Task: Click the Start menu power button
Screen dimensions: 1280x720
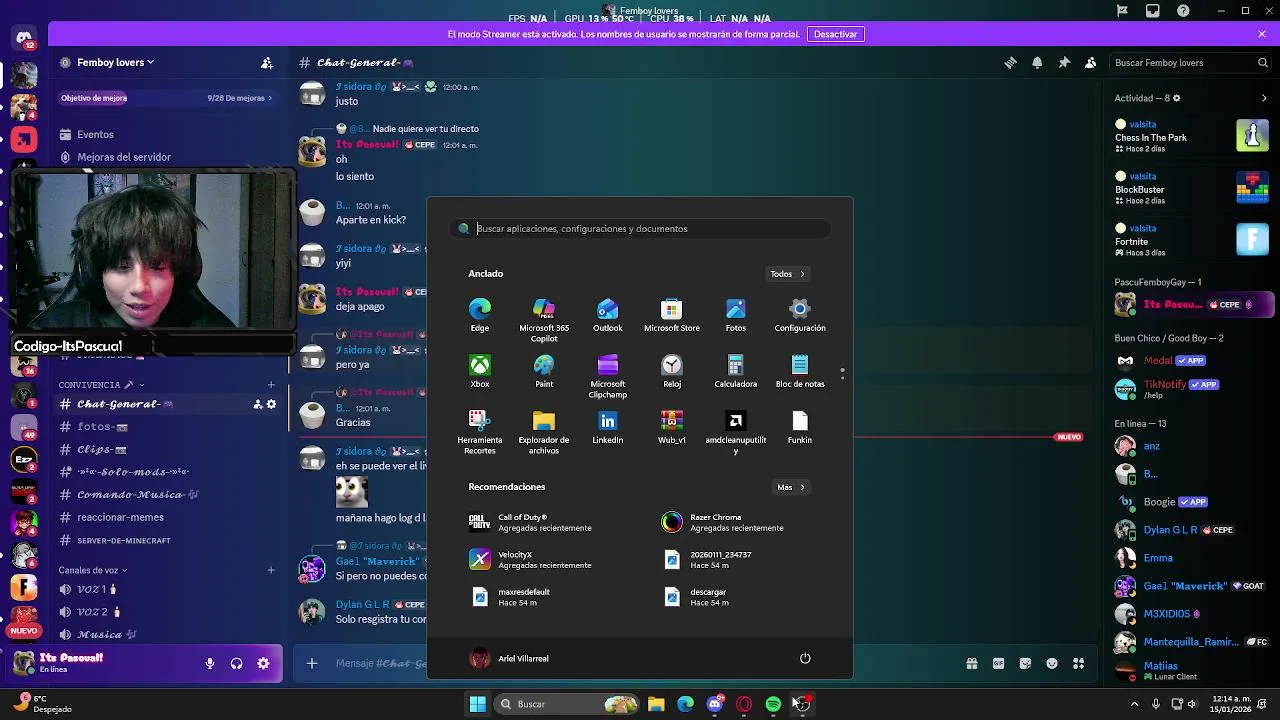Action: point(805,658)
